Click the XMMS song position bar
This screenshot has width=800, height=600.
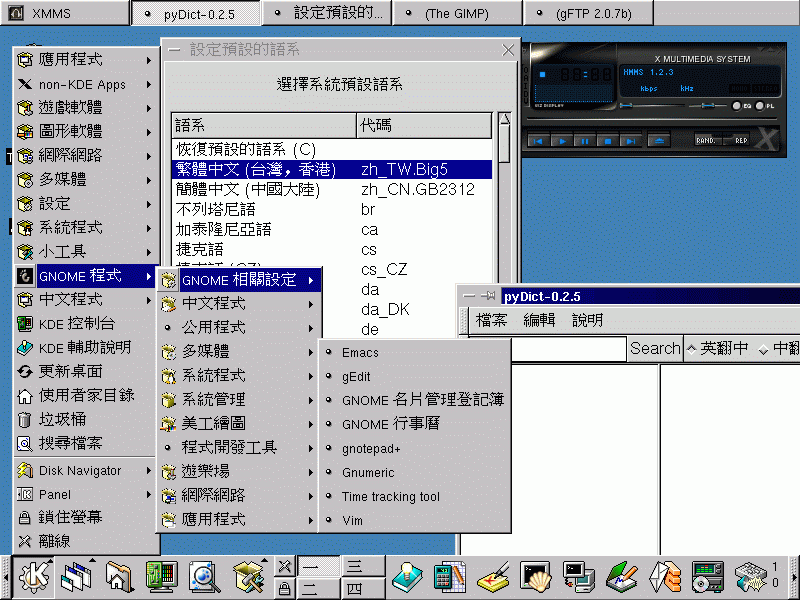[x=651, y=121]
